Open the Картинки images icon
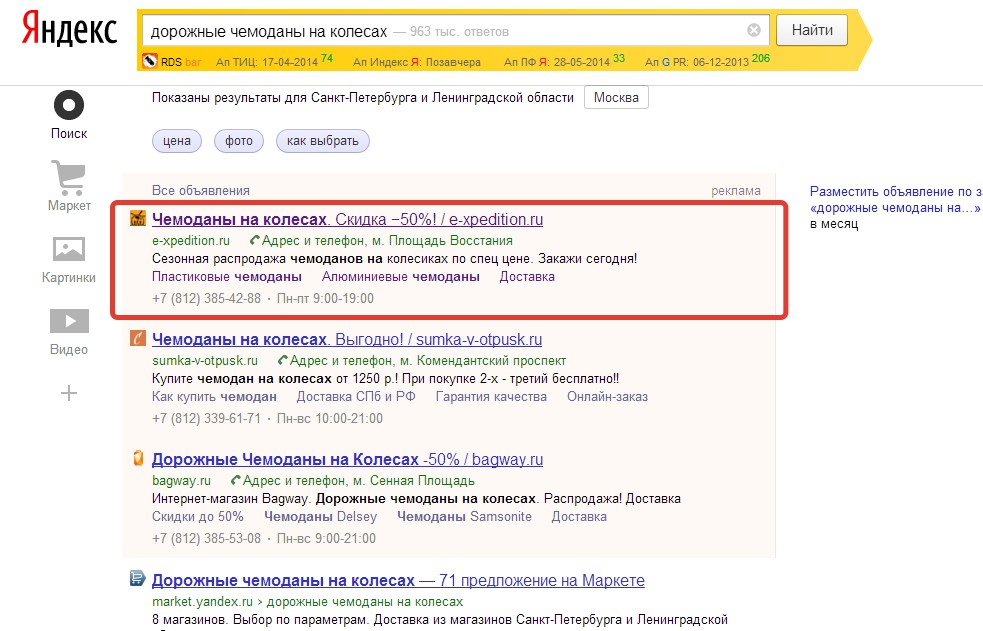 [69, 249]
